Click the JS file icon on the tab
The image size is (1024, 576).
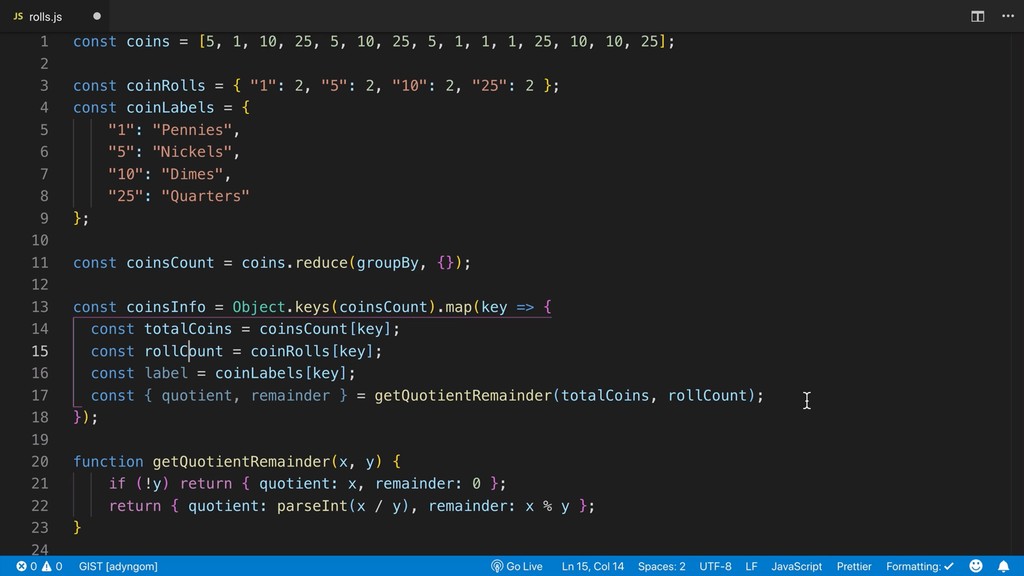18,16
